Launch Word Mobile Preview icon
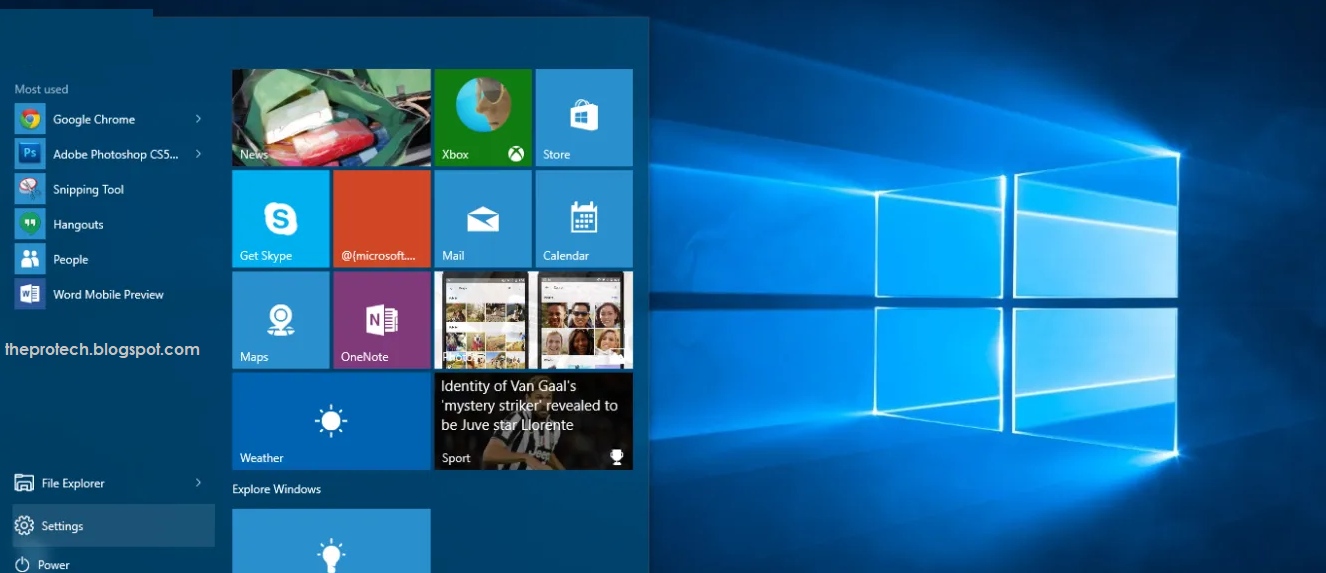 click(30, 294)
